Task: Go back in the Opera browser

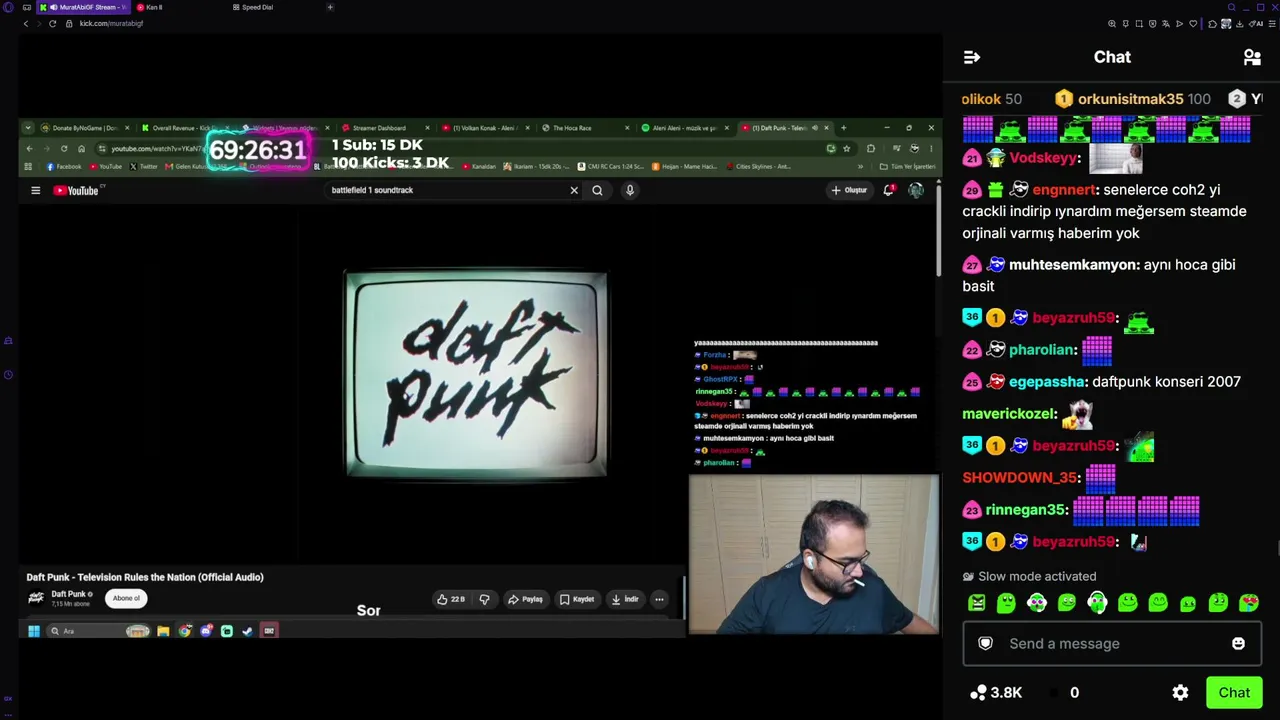Action: click(x=26, y=23)
